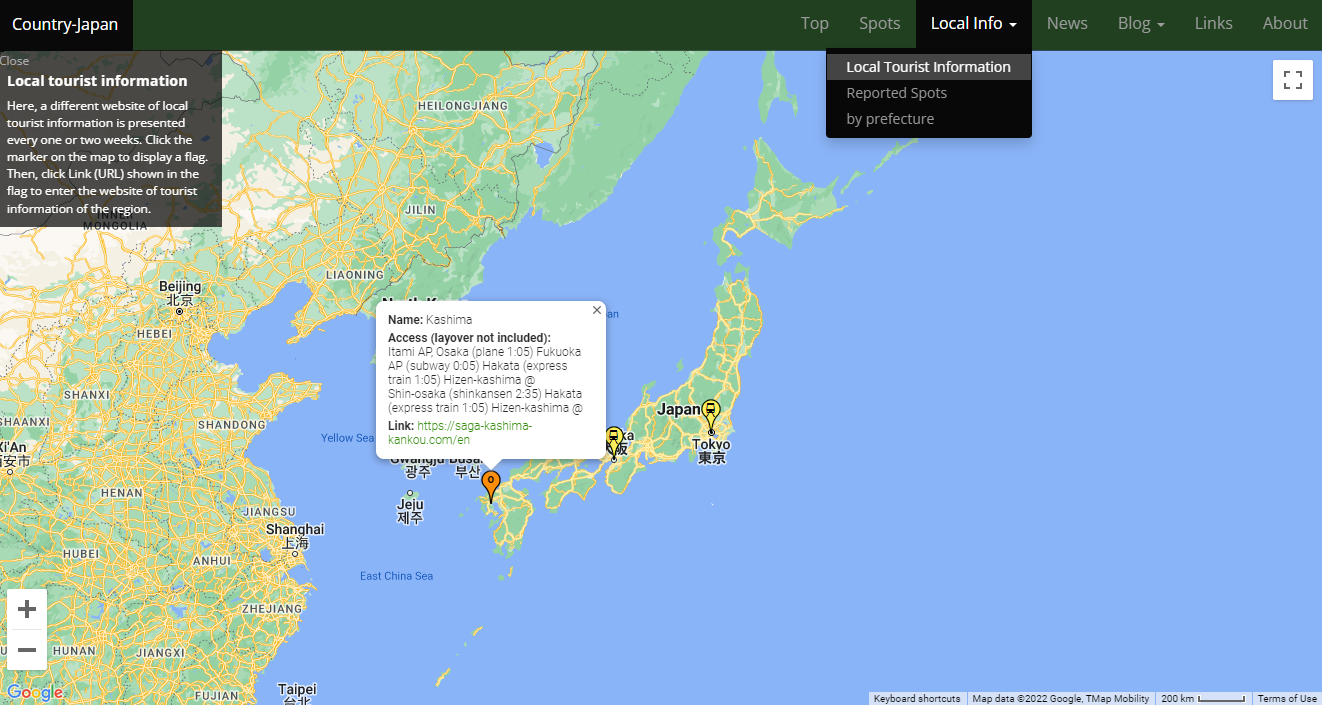Viewport: 1322px width, 705px height.
Task: Select the yellow train marker near Tokyo
Action: tap(710, 410)
